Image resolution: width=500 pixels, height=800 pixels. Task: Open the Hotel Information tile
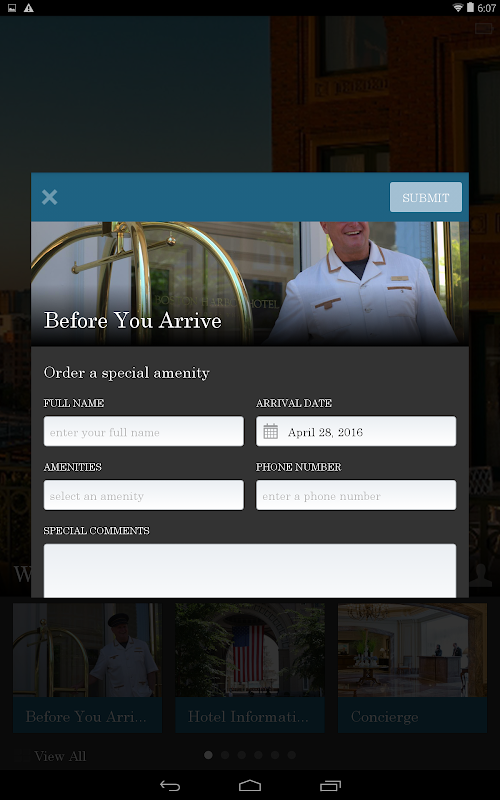point(250,668)
